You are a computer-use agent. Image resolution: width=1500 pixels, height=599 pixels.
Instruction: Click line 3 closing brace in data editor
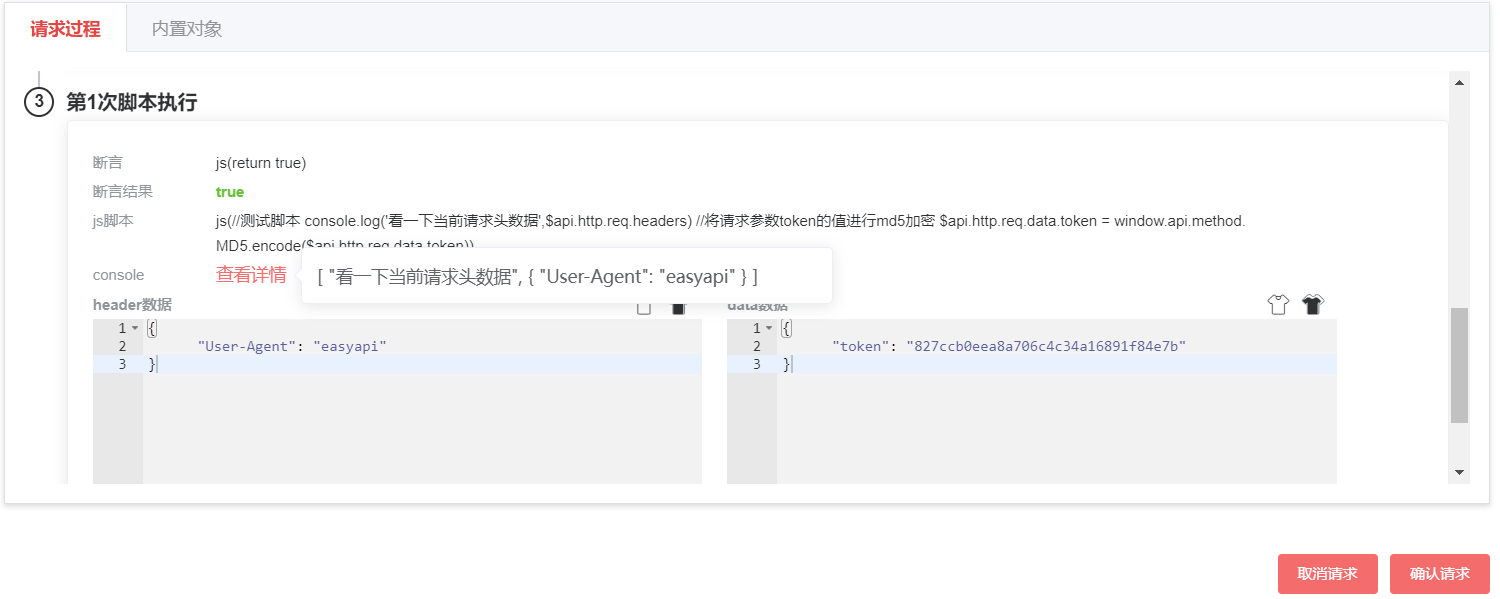tap(786, 364)
